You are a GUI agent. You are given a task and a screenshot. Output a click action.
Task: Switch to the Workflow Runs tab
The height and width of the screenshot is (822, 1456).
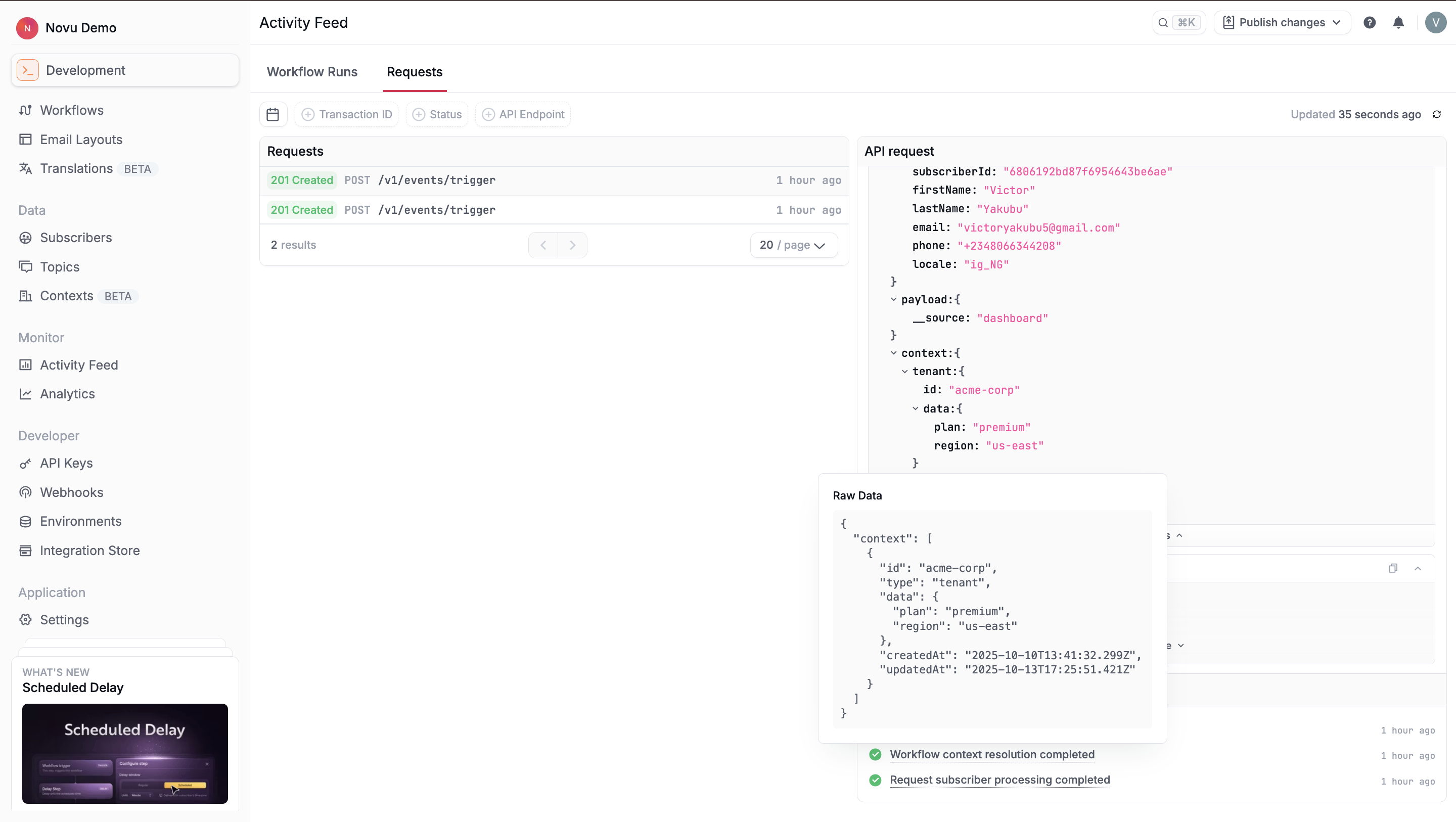coord(312,72)
